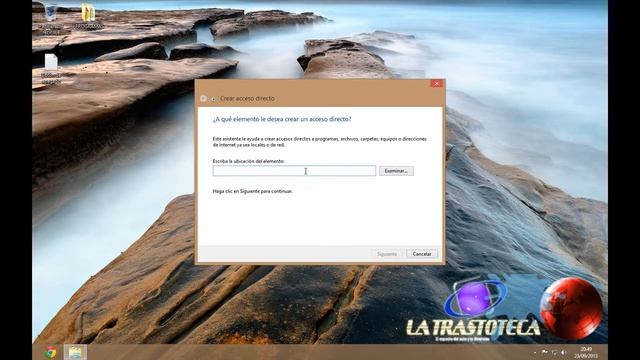Show hidden tray icons arrow

[535, 352]
